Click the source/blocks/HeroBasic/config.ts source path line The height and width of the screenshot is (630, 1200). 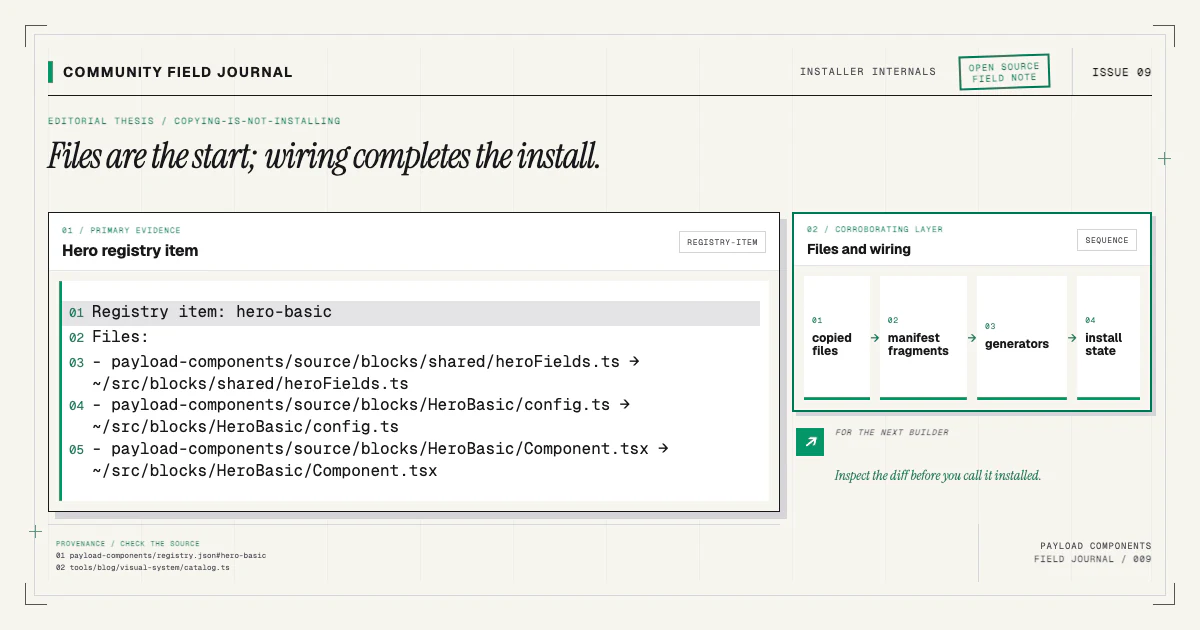click(x=361, y=405)
